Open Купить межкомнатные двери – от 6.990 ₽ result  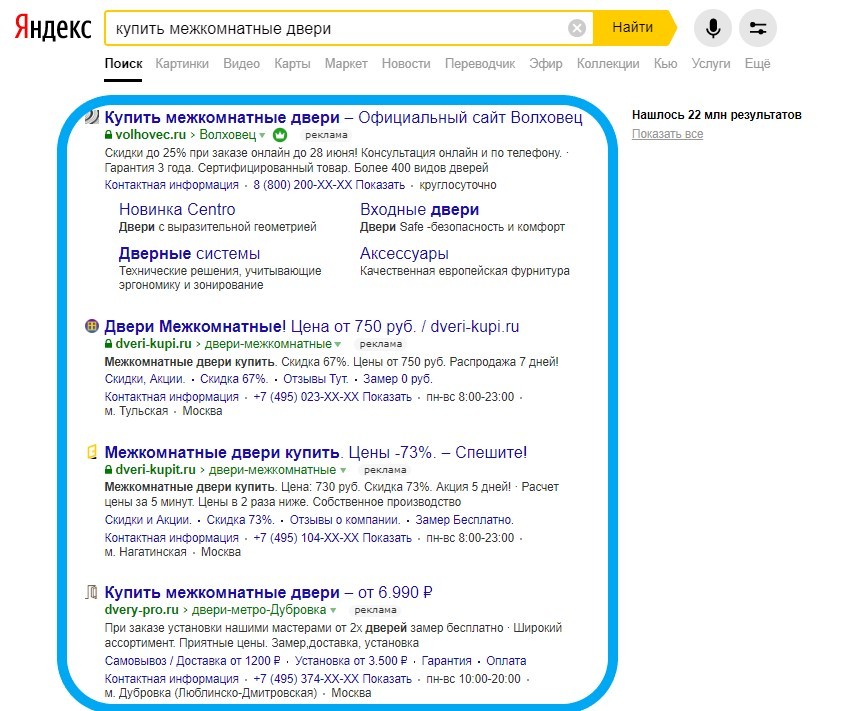pyautogui.click(x=269, y=592)
